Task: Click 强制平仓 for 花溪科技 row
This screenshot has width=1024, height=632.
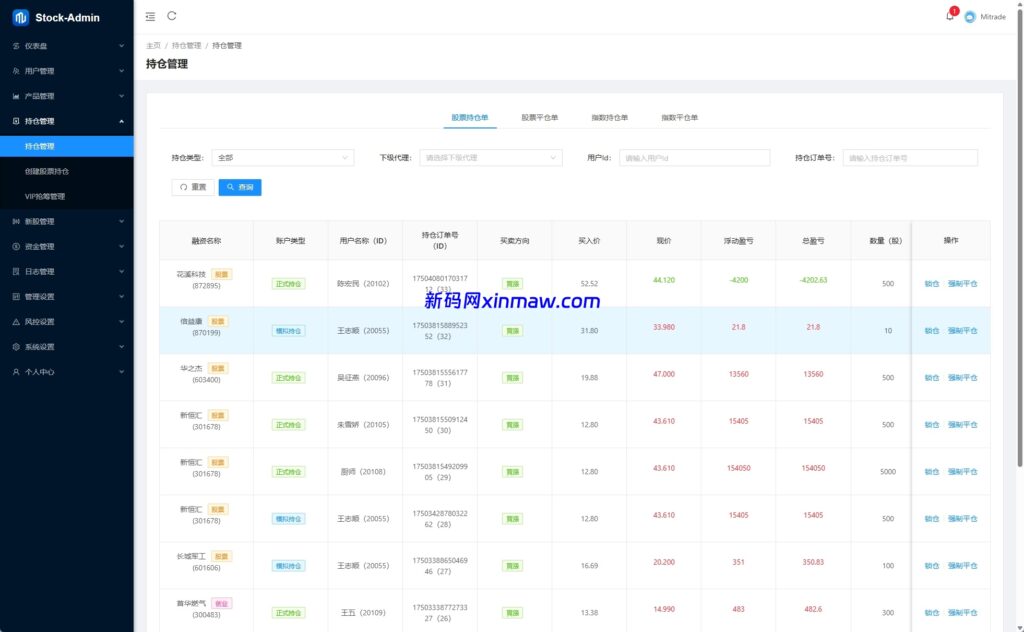Action: [x=962, y=284]
